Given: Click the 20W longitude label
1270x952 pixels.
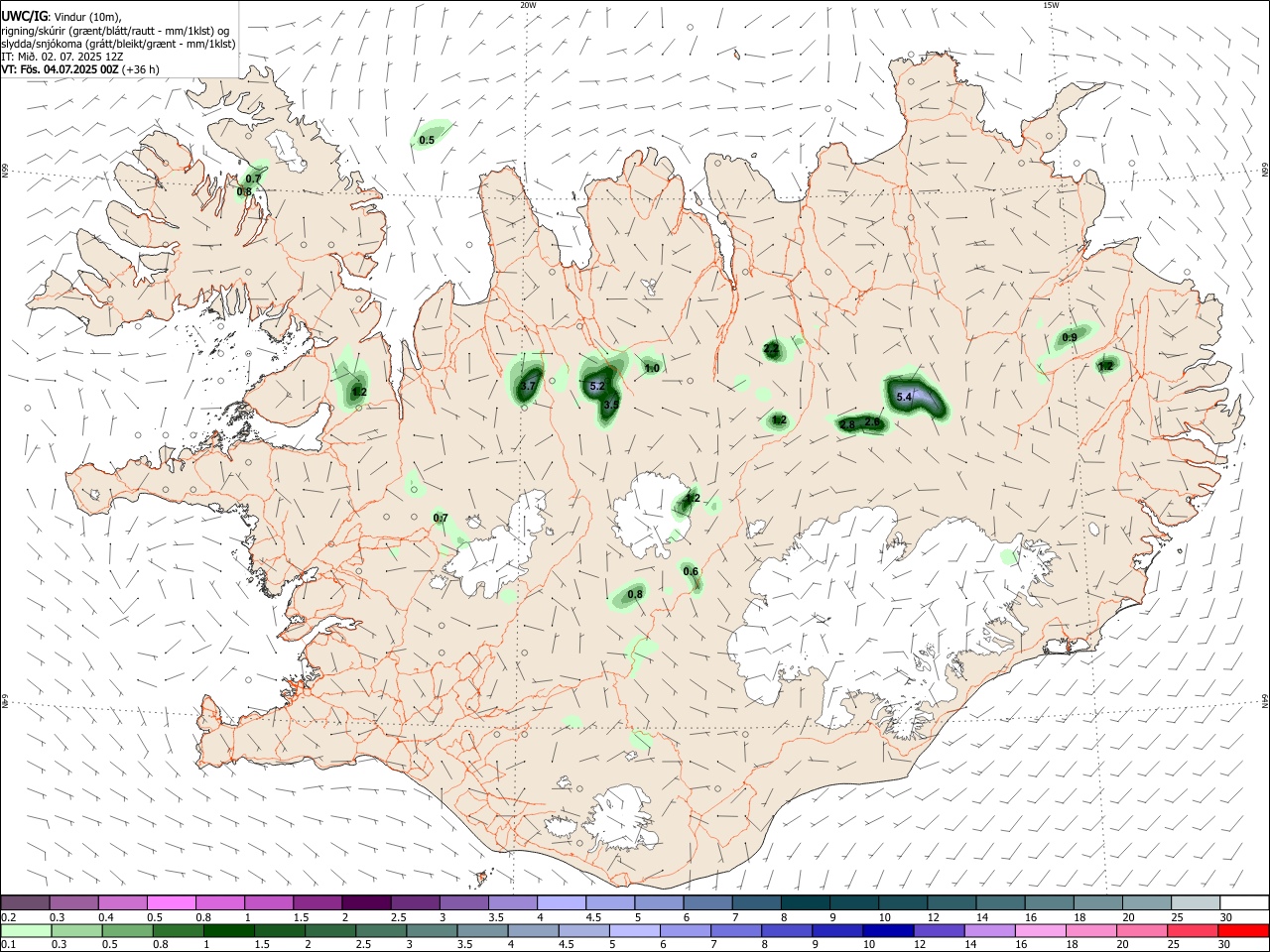Looking at the screenshot, I should pos(528,5).
